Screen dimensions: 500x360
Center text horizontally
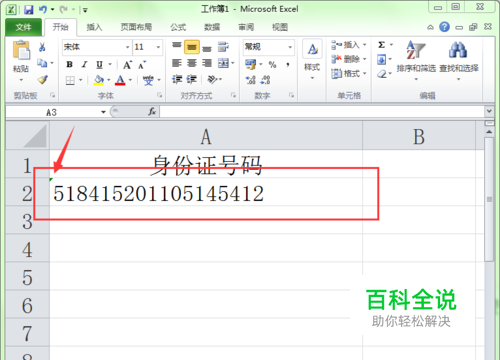[192, 63]
